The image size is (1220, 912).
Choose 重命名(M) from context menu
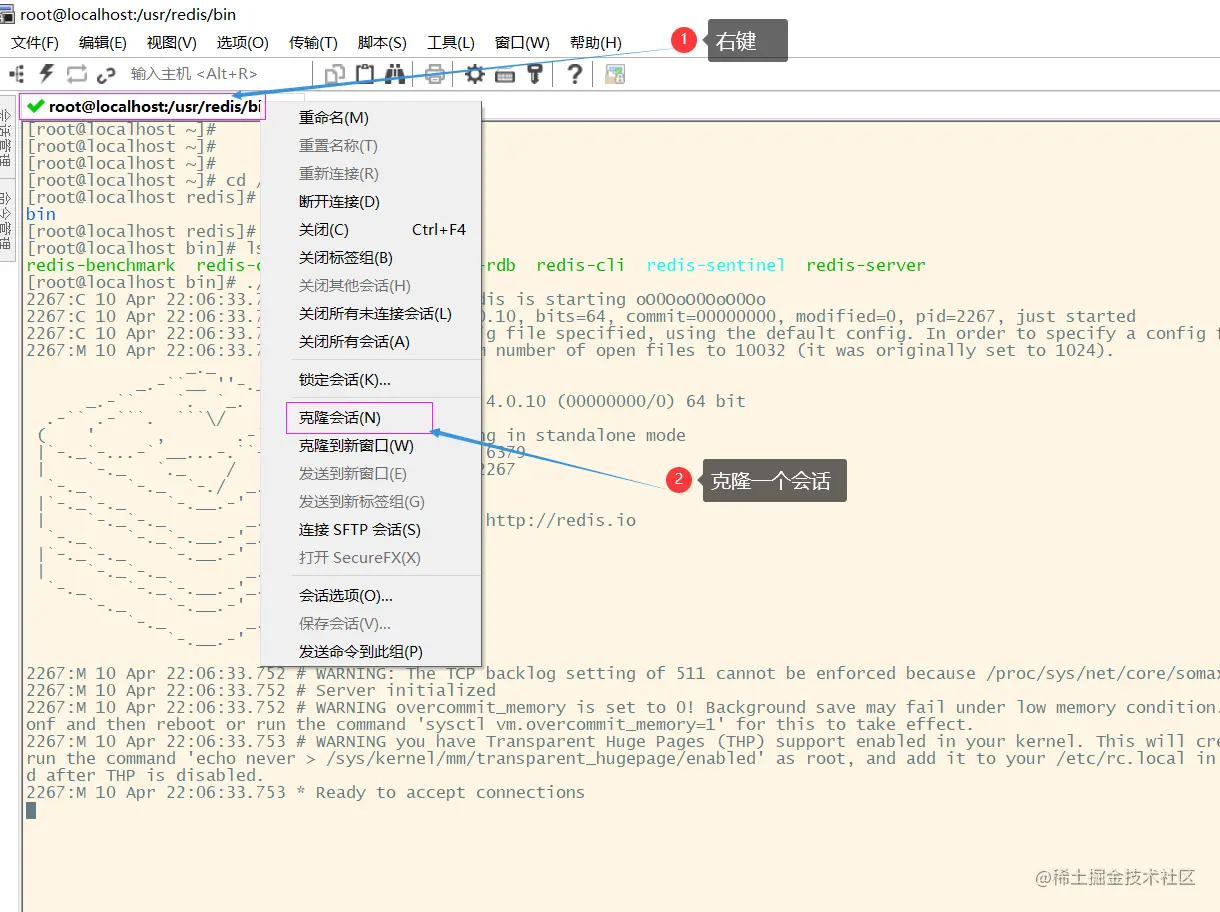(x=371, y=118)
